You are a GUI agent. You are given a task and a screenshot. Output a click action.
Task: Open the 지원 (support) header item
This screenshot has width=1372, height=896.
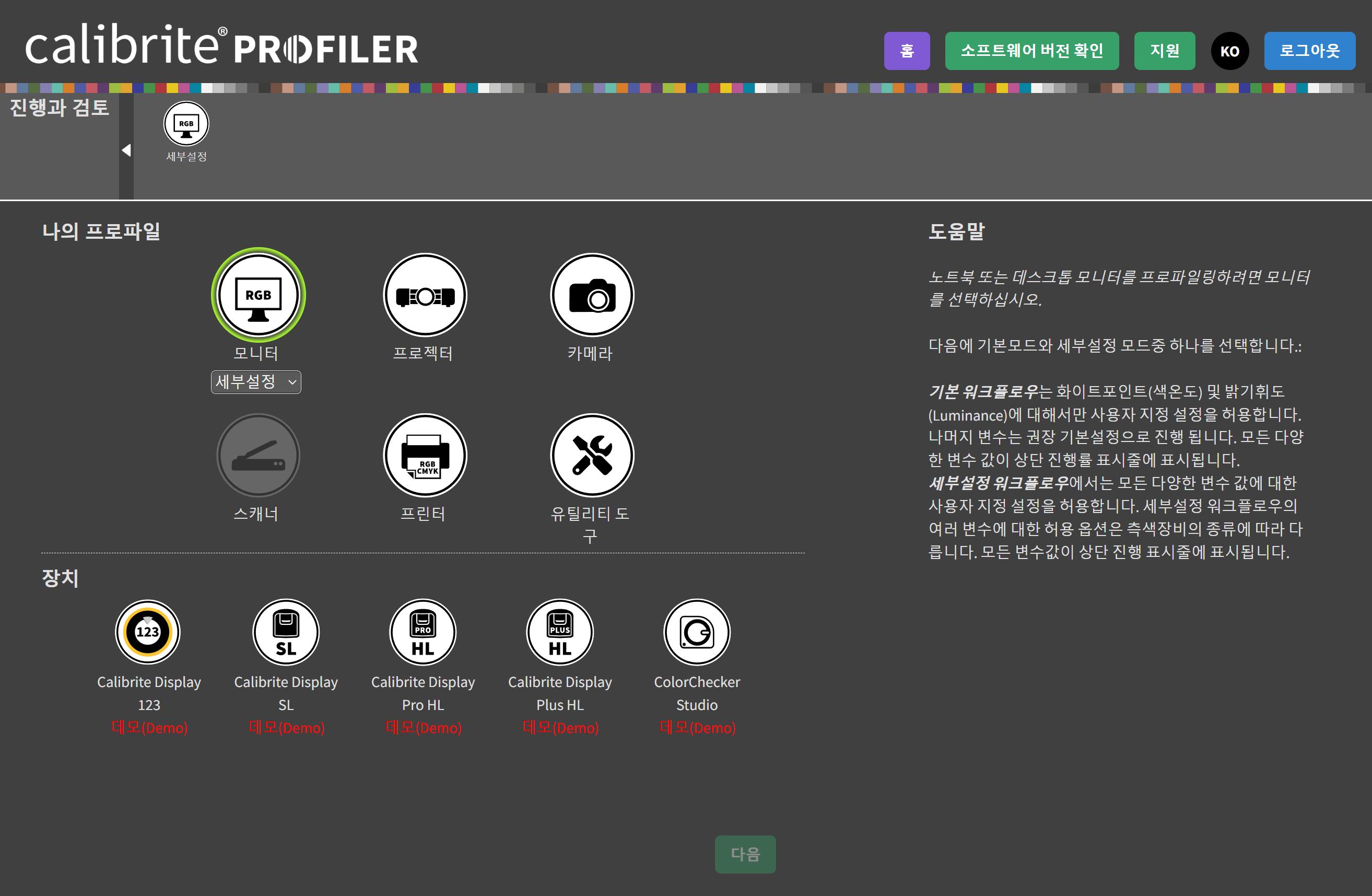[1165, 51]
